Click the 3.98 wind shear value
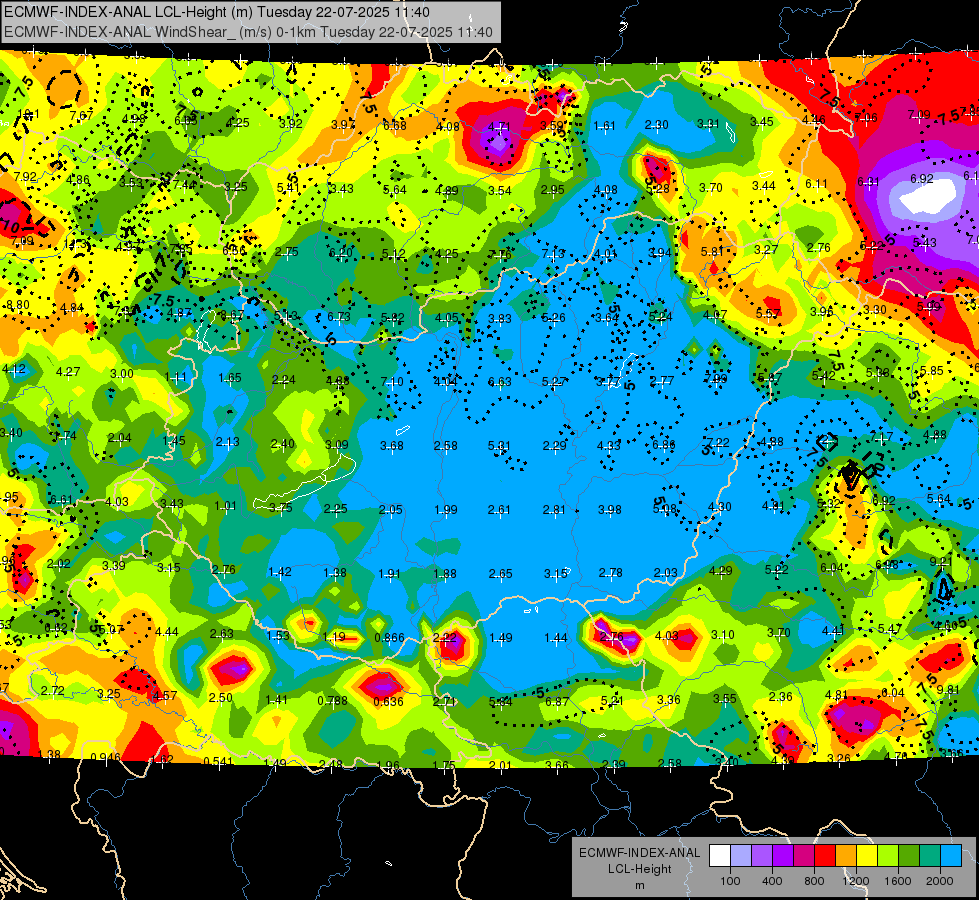This screenshot has height=900, width=979. click(610, 510)
